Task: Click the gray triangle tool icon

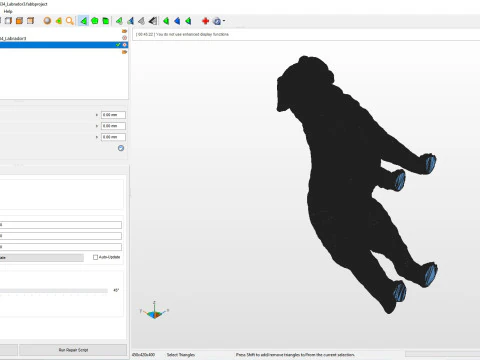Action: [141, 21]
